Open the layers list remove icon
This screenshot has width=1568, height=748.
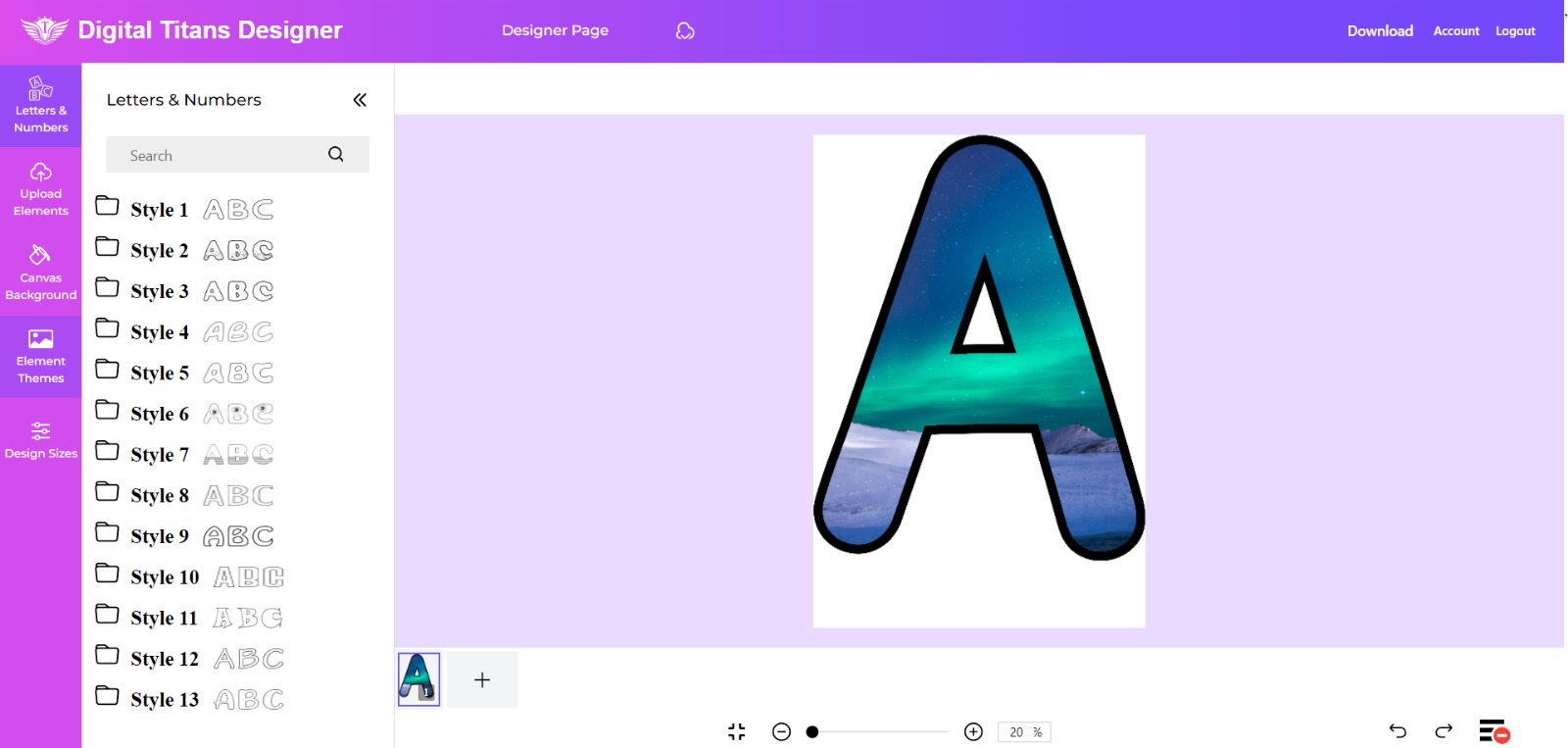(1494, 731)
